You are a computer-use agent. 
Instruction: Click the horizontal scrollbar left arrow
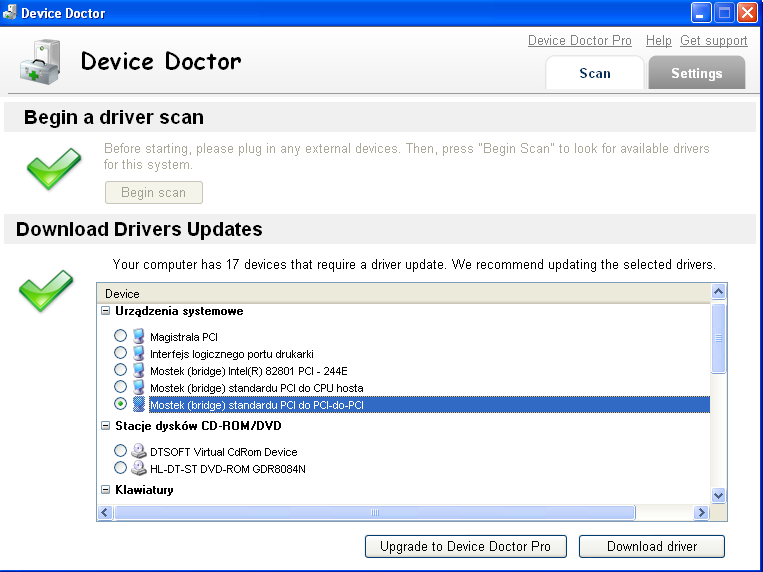(x=105, y=512)
